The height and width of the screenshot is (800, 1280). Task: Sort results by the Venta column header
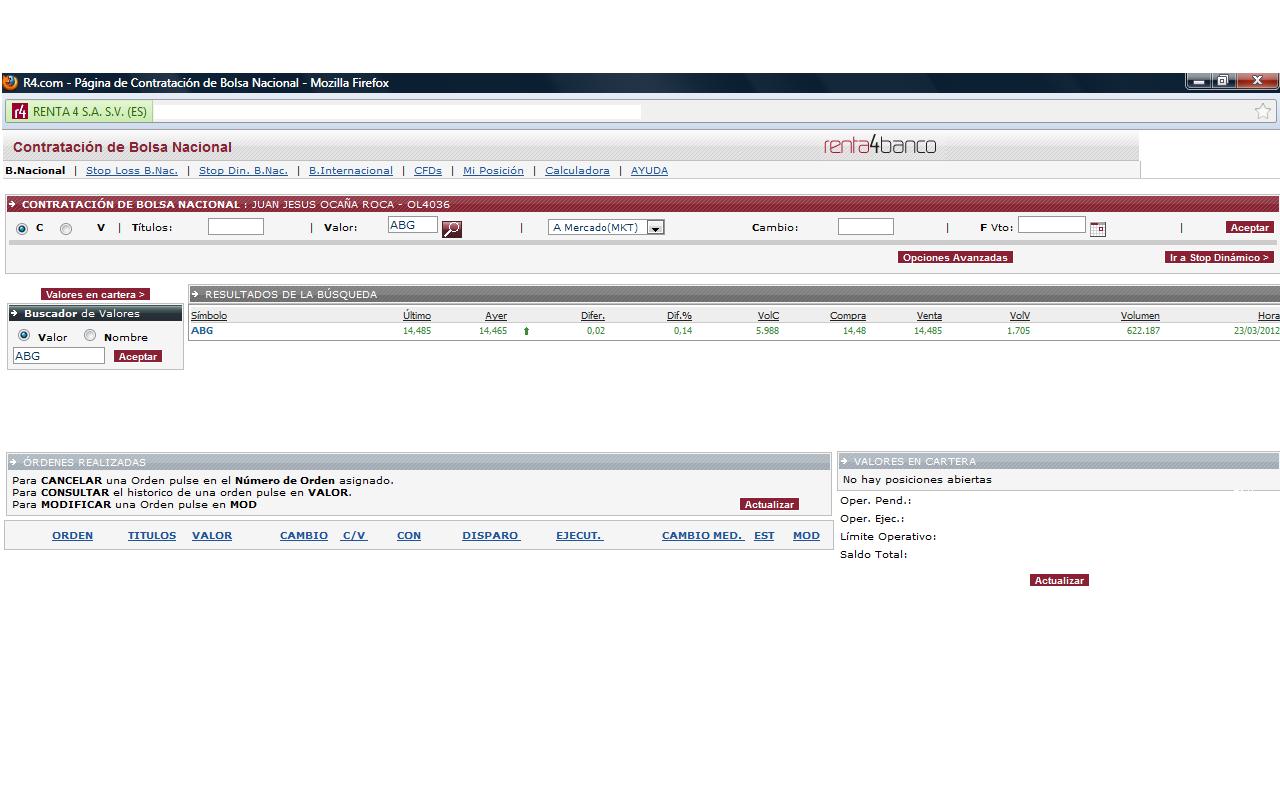pyautogui.click(x=929, y=316)
